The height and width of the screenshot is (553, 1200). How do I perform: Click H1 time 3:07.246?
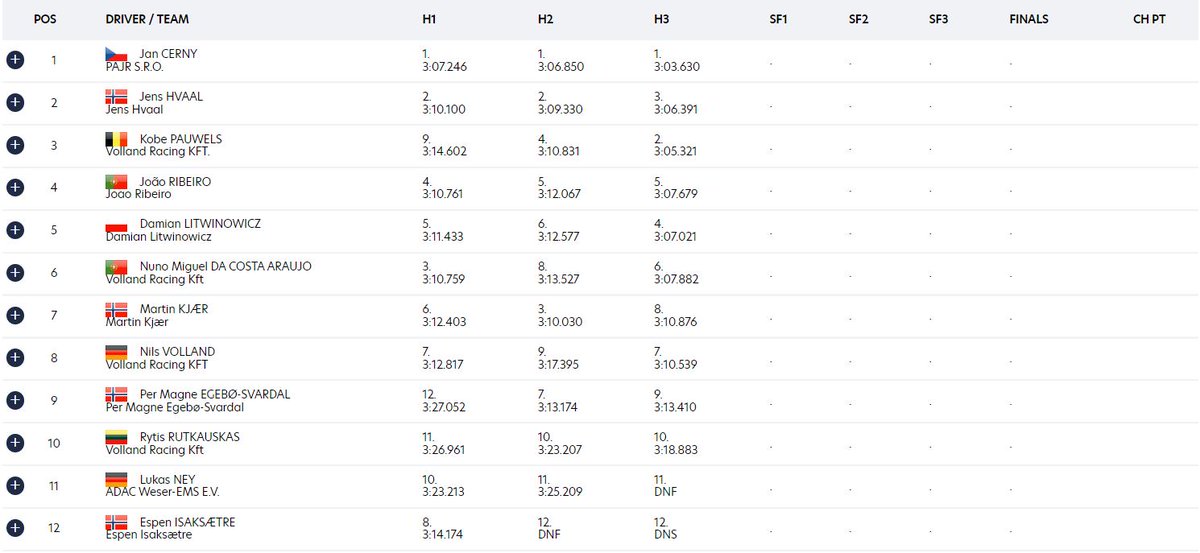click(x=444, y=67)
